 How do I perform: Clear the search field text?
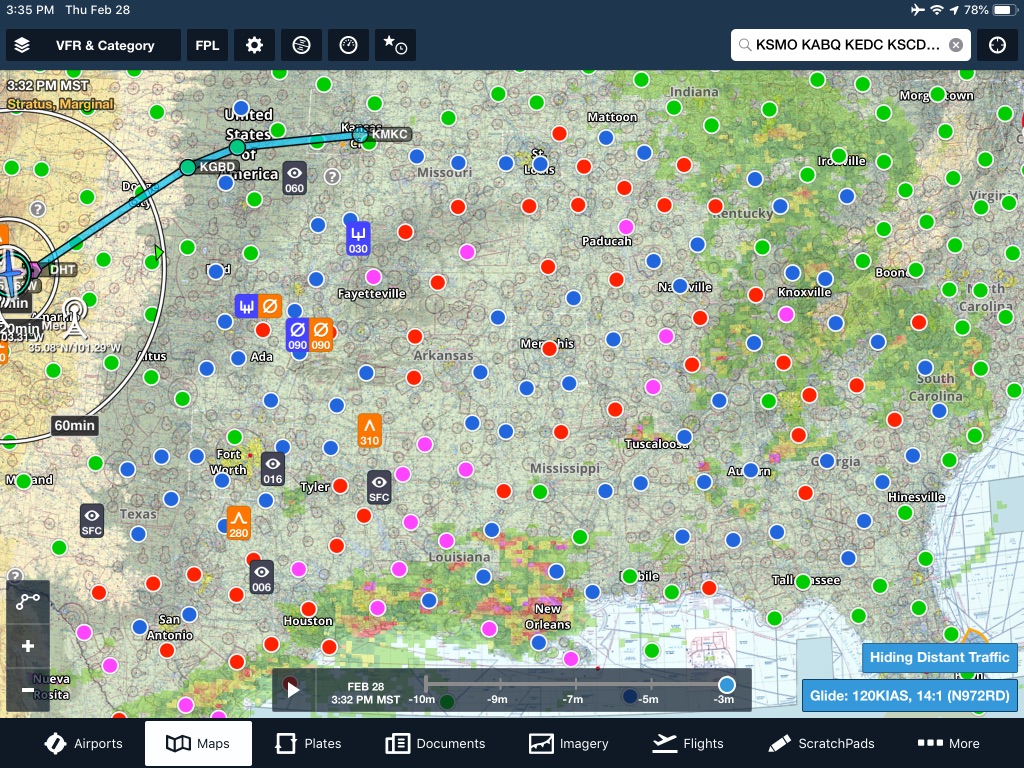(x=956, y=45)
